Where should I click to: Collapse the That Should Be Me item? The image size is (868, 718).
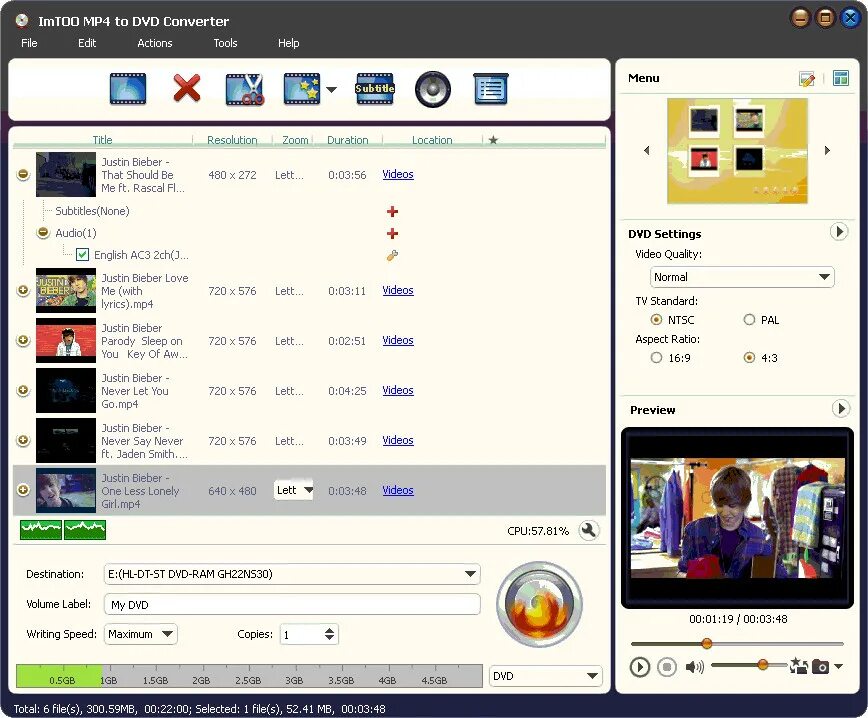coord(23,174)
